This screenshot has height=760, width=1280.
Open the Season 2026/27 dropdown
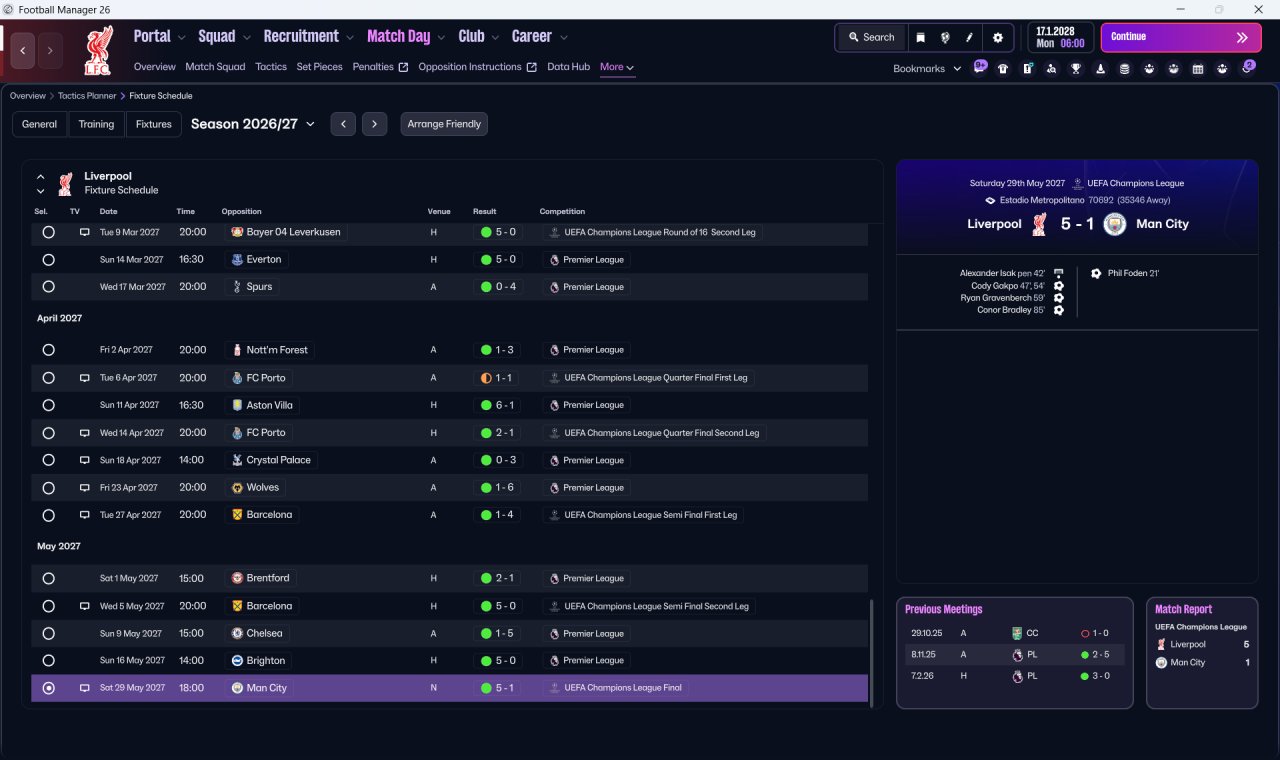click(253, 124)
